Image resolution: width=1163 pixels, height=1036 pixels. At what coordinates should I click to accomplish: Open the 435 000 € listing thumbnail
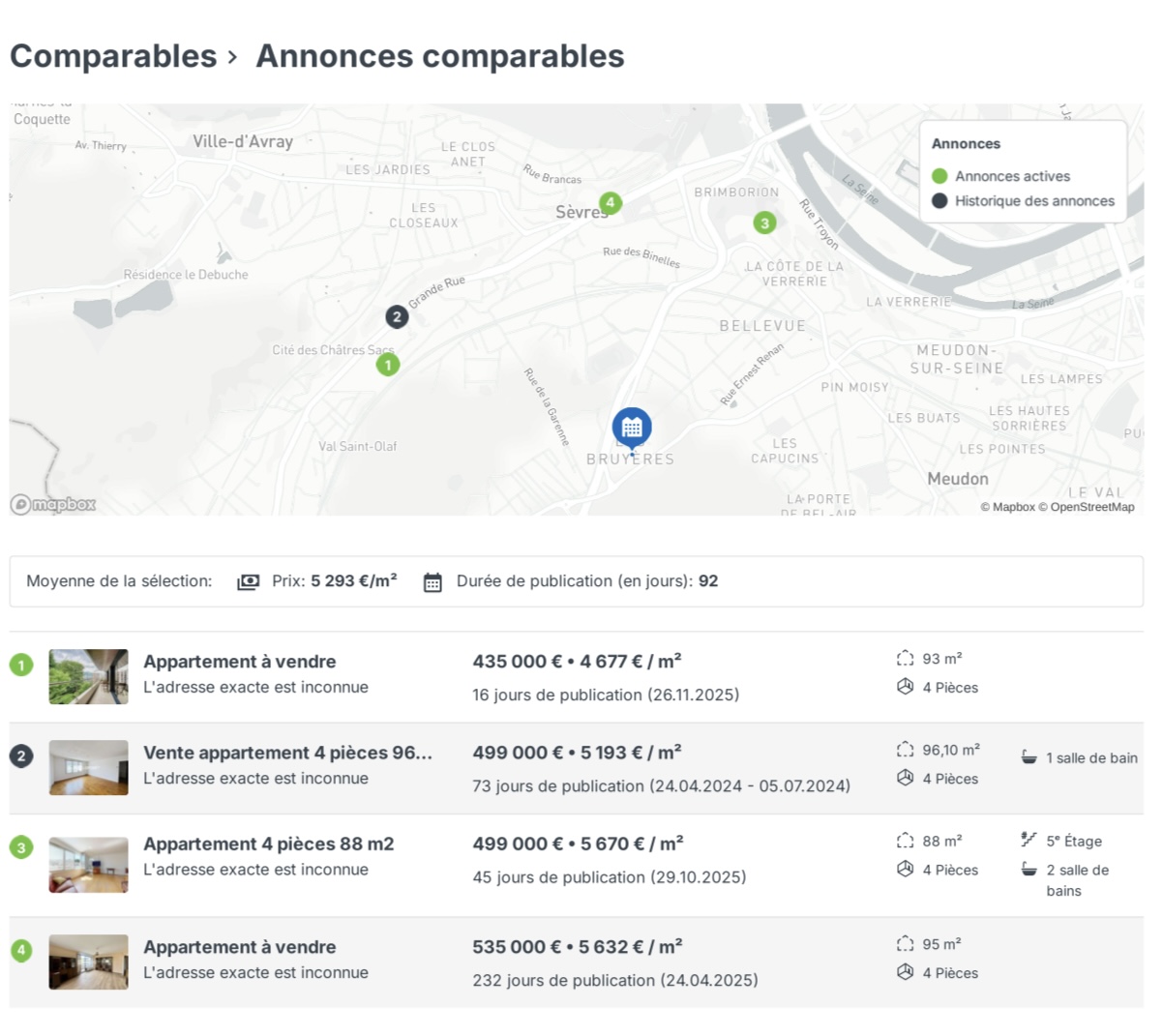tap(89, 676)
